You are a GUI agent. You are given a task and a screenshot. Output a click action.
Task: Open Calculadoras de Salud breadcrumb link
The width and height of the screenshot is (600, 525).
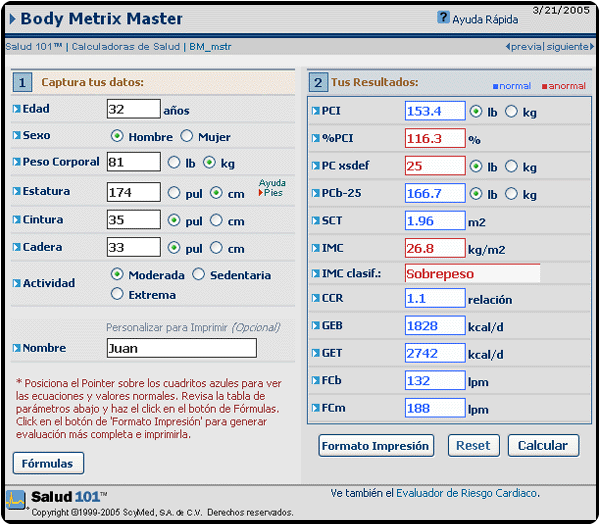pyautogui.click(x=126, y=47)
